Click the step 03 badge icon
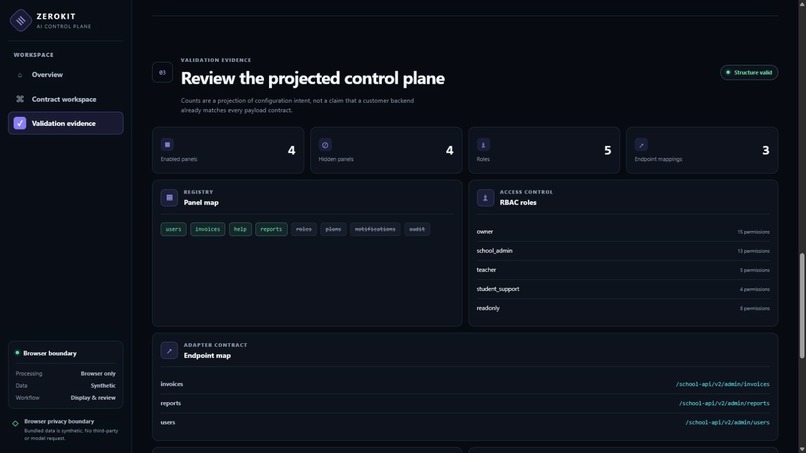Screen dimensions: 806x453 click(162, 73)
